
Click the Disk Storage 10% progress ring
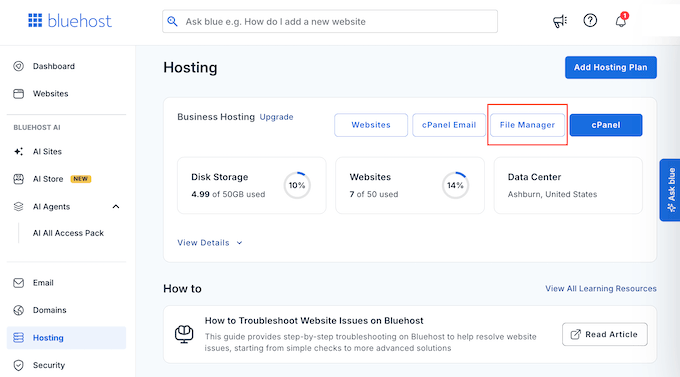pyautogui.click(x=297, y=185)
